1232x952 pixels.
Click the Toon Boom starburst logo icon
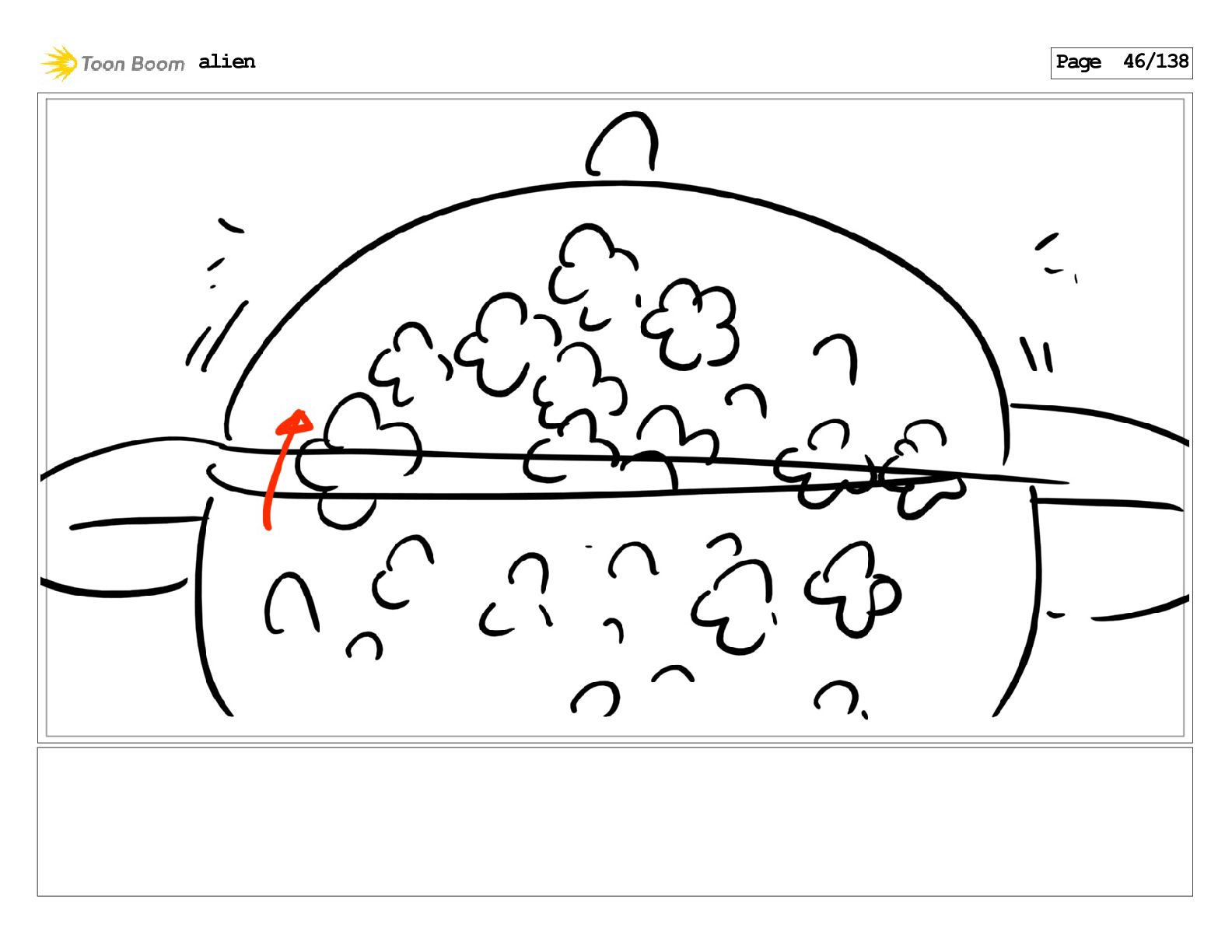(x=59, y=63)
